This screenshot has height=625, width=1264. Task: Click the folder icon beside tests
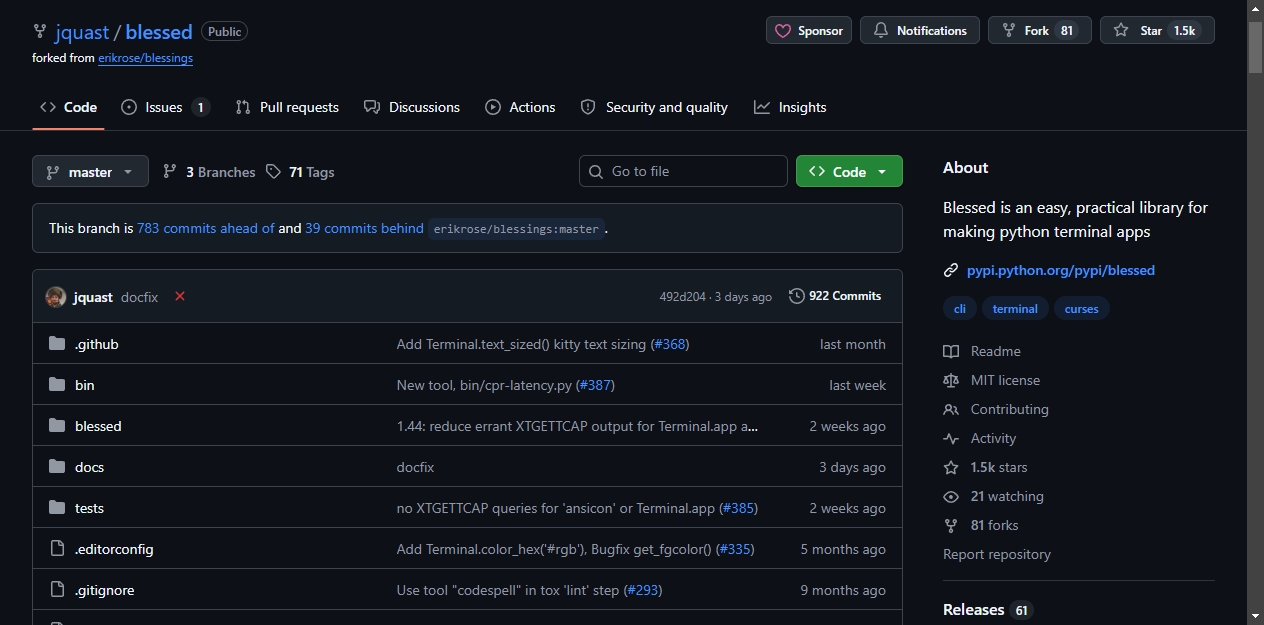click(57, 508)
